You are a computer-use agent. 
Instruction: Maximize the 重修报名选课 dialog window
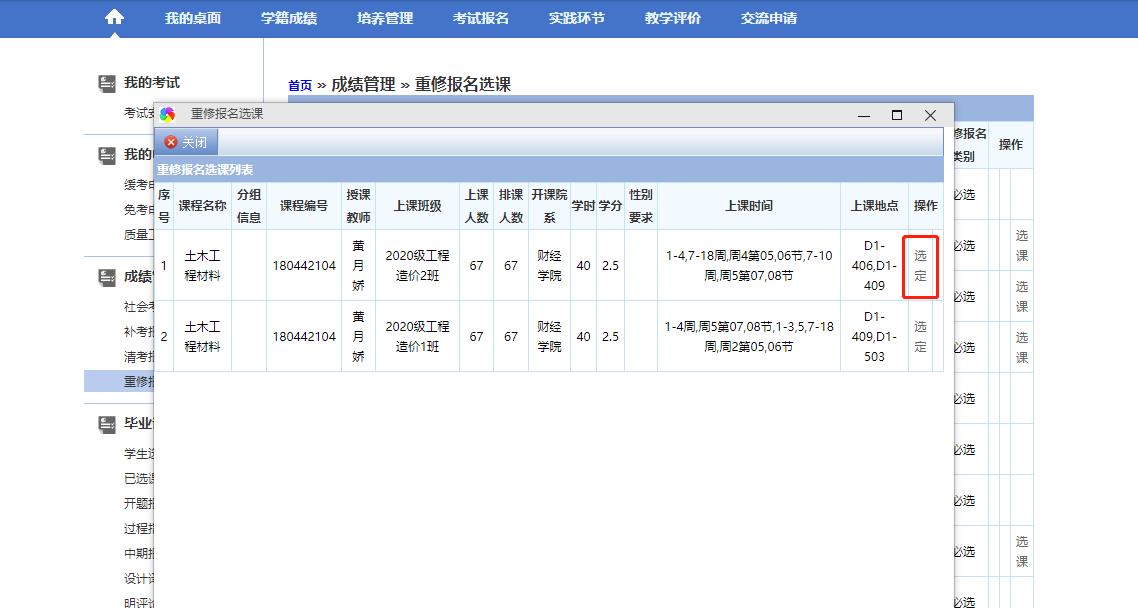[897, 115]
